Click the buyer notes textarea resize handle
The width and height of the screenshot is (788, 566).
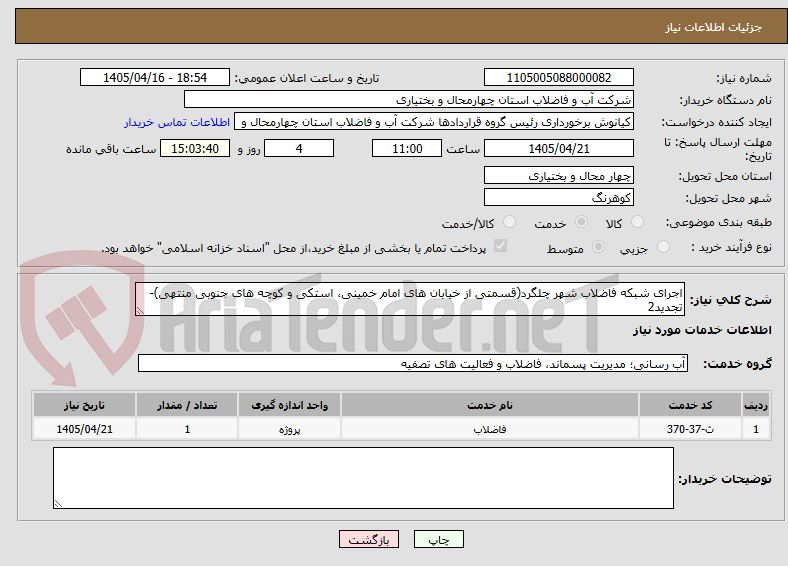58,504
